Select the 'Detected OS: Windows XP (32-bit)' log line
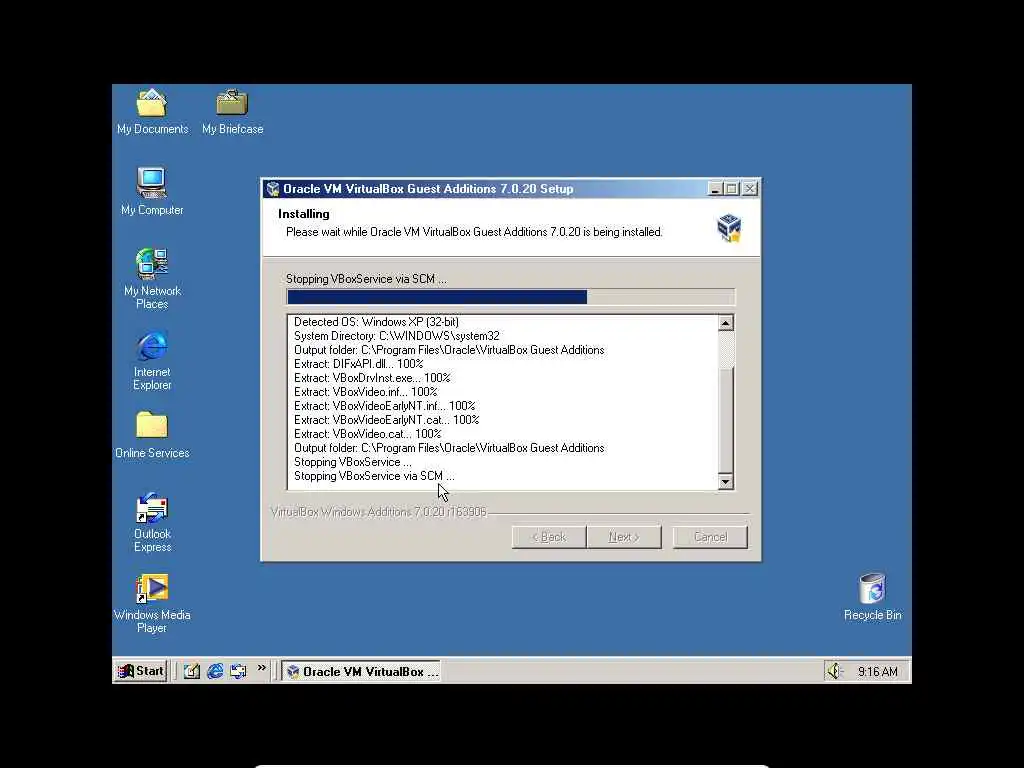This screenshot has height=768, width=1024. (x=376, y=322)
